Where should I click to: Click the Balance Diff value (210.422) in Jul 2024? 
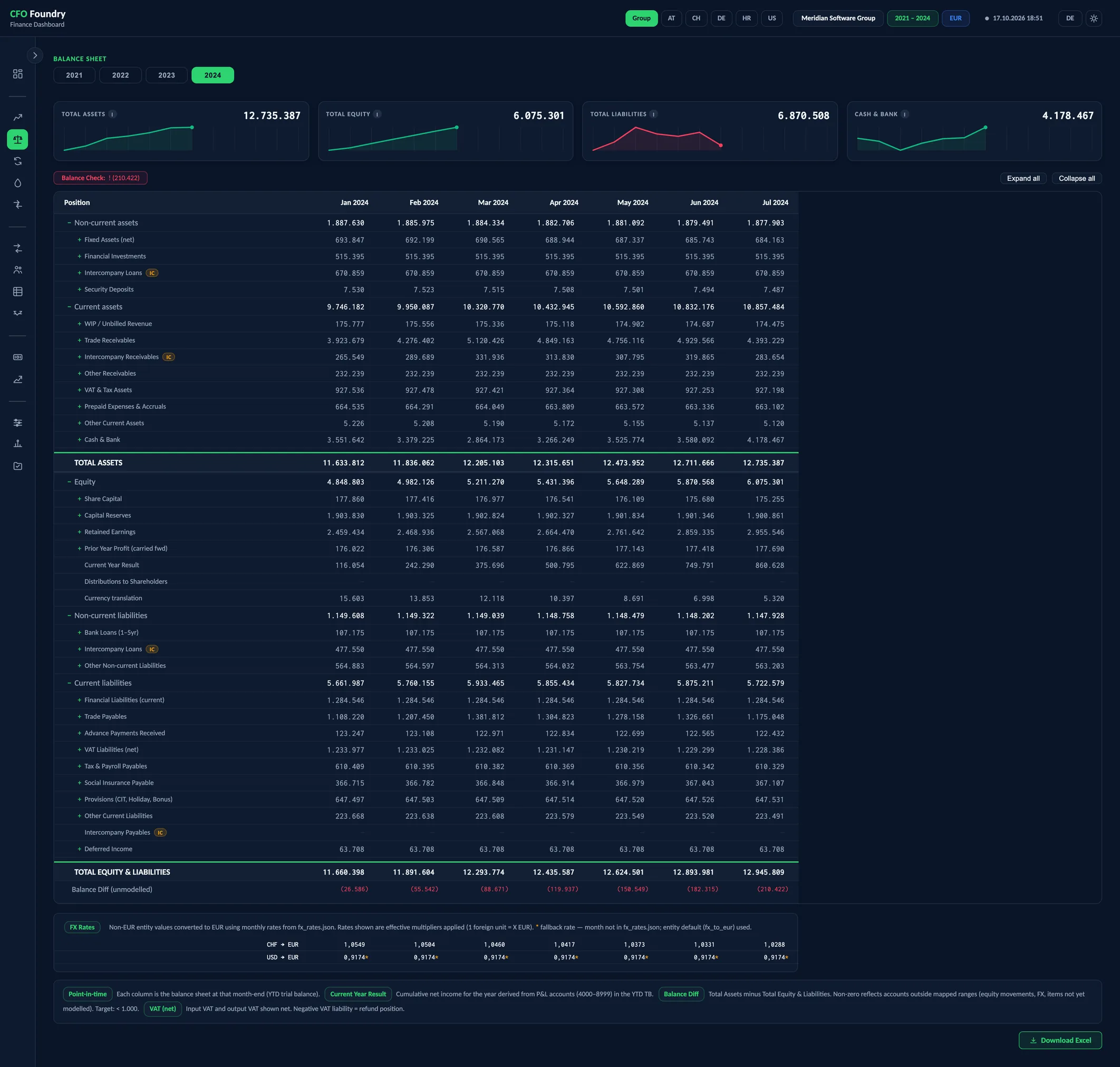(x=773, y=890)
